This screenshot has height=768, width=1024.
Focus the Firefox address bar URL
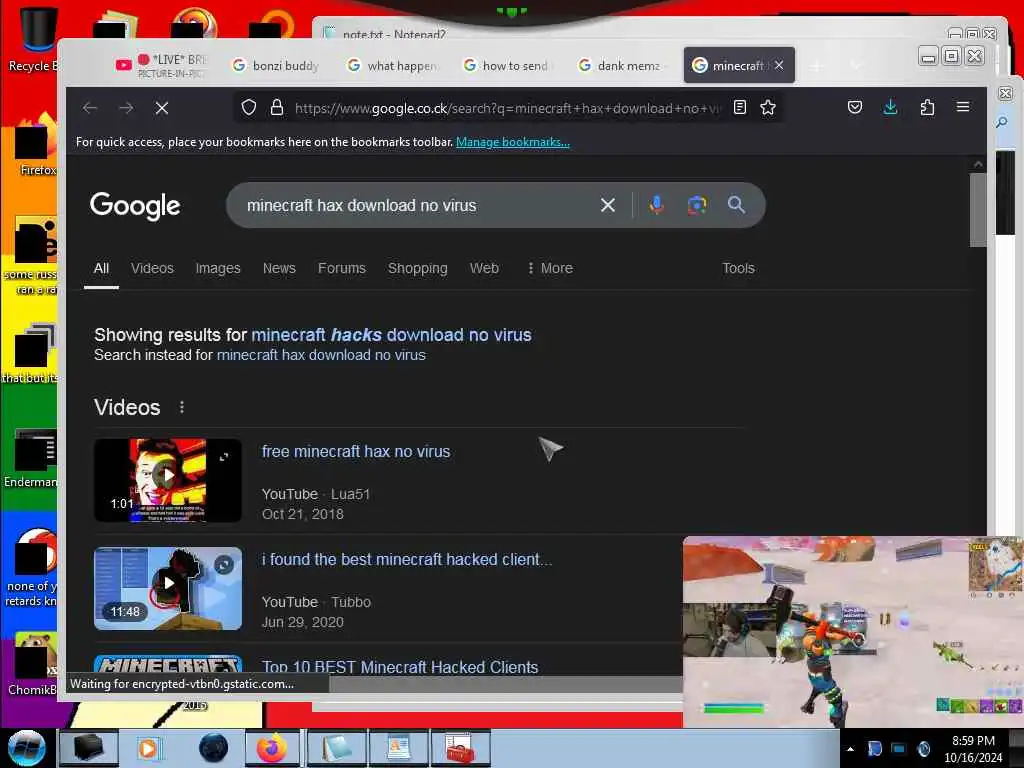click(506, 108)
